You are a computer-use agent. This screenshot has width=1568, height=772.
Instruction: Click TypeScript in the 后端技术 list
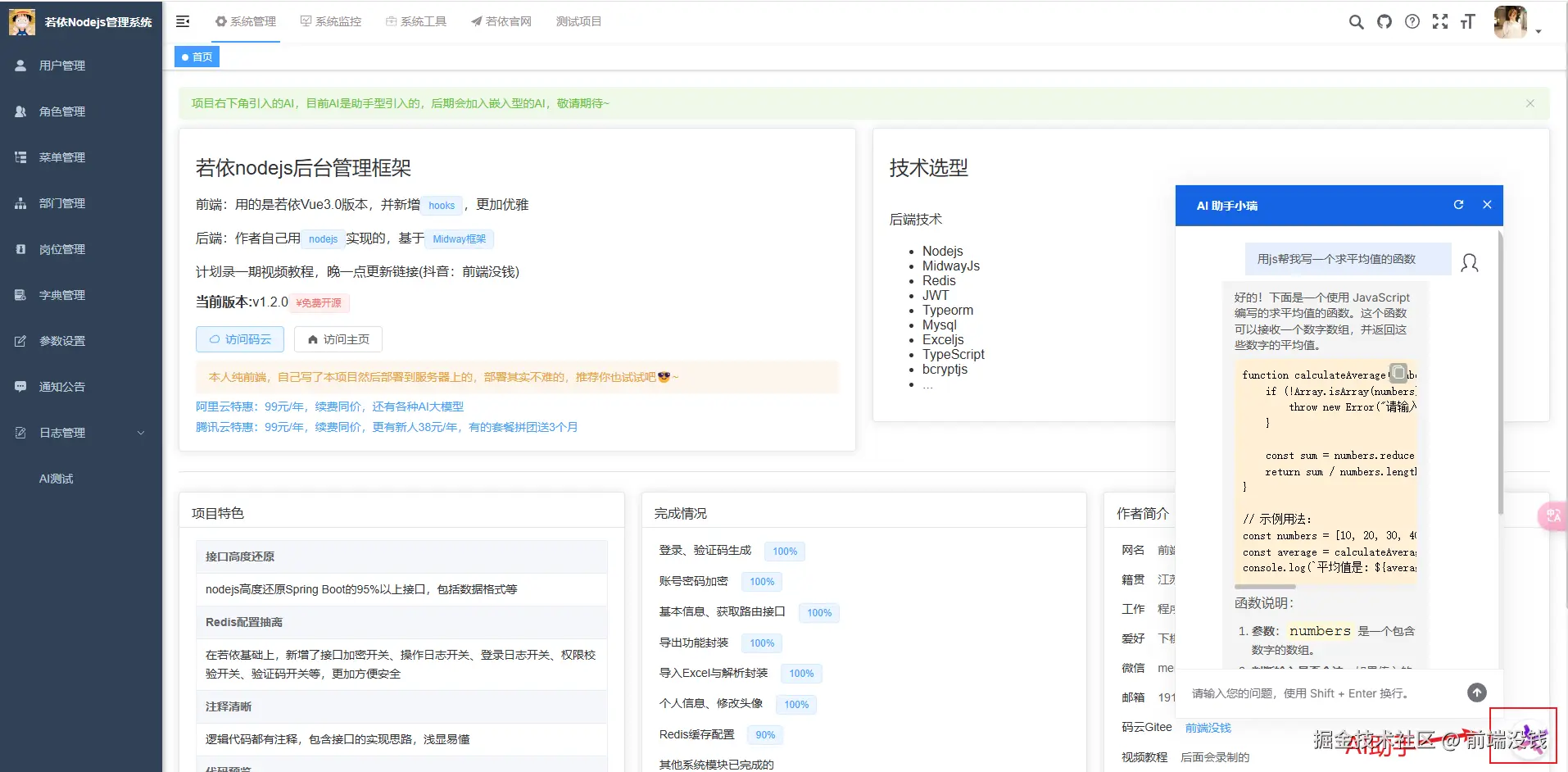pos(954,354)
